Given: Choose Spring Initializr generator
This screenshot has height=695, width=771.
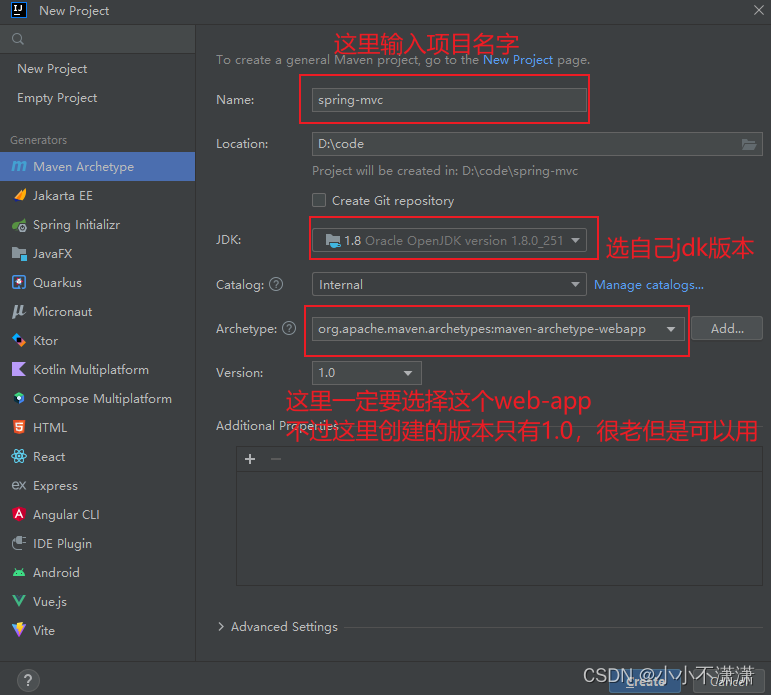Looking at the screenshot, I should tap(97, 225).
